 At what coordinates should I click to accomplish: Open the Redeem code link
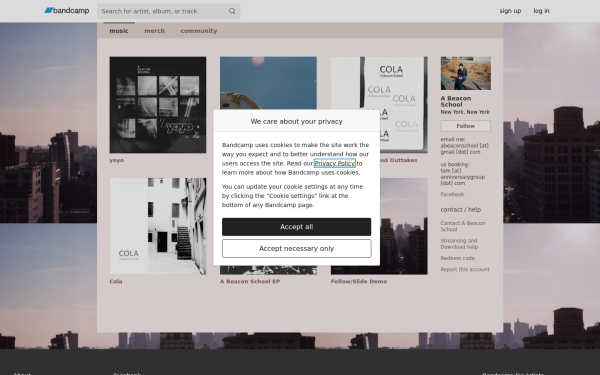click(x=458, y=258)
